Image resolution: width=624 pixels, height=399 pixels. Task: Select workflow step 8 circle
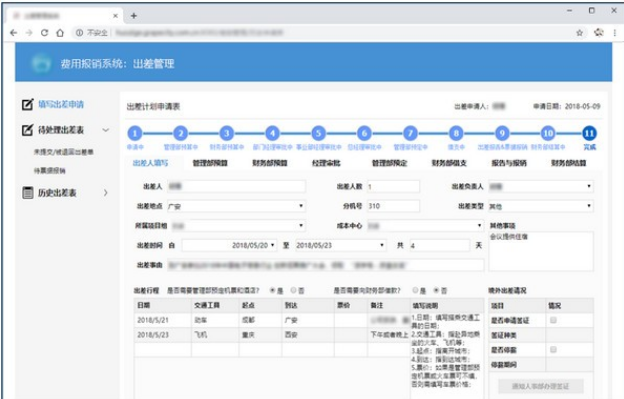pyautogui.click(x=456, y=133)
